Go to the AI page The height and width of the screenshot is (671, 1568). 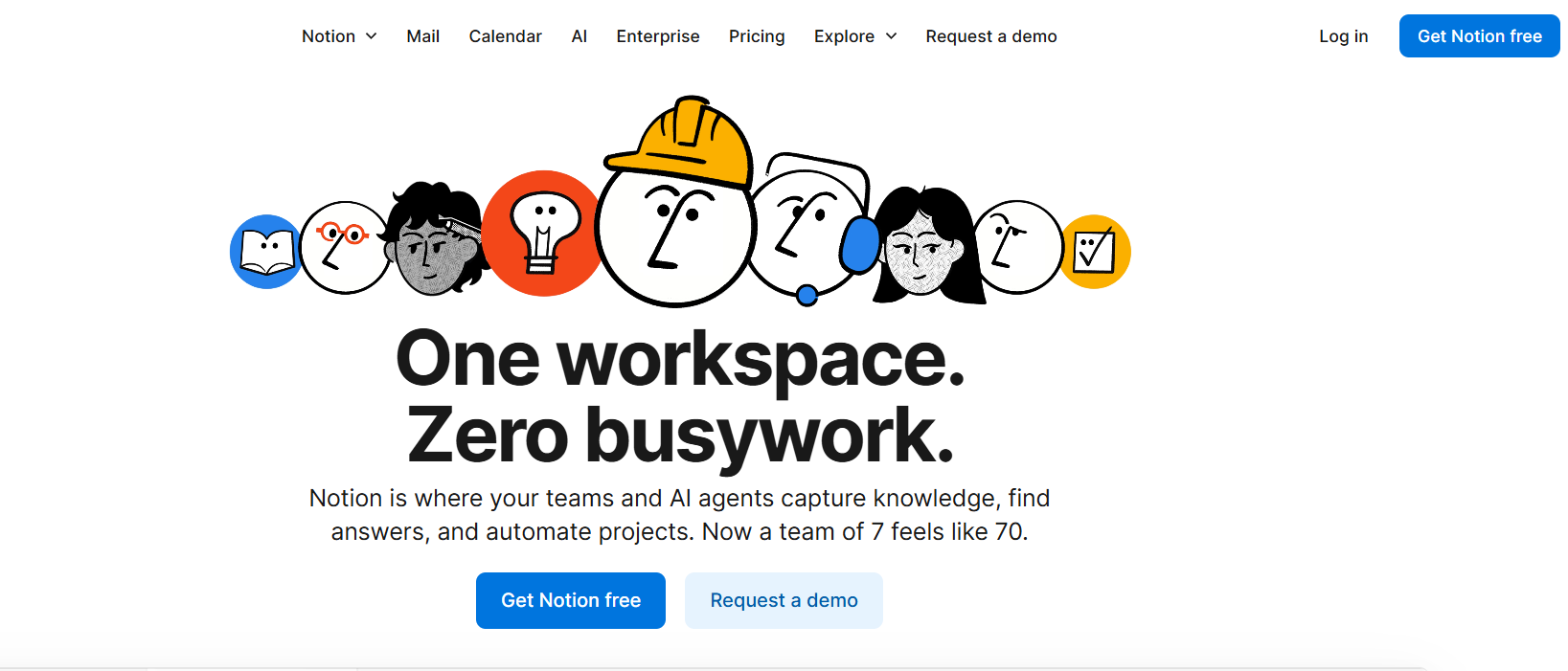tap(579, 36)
